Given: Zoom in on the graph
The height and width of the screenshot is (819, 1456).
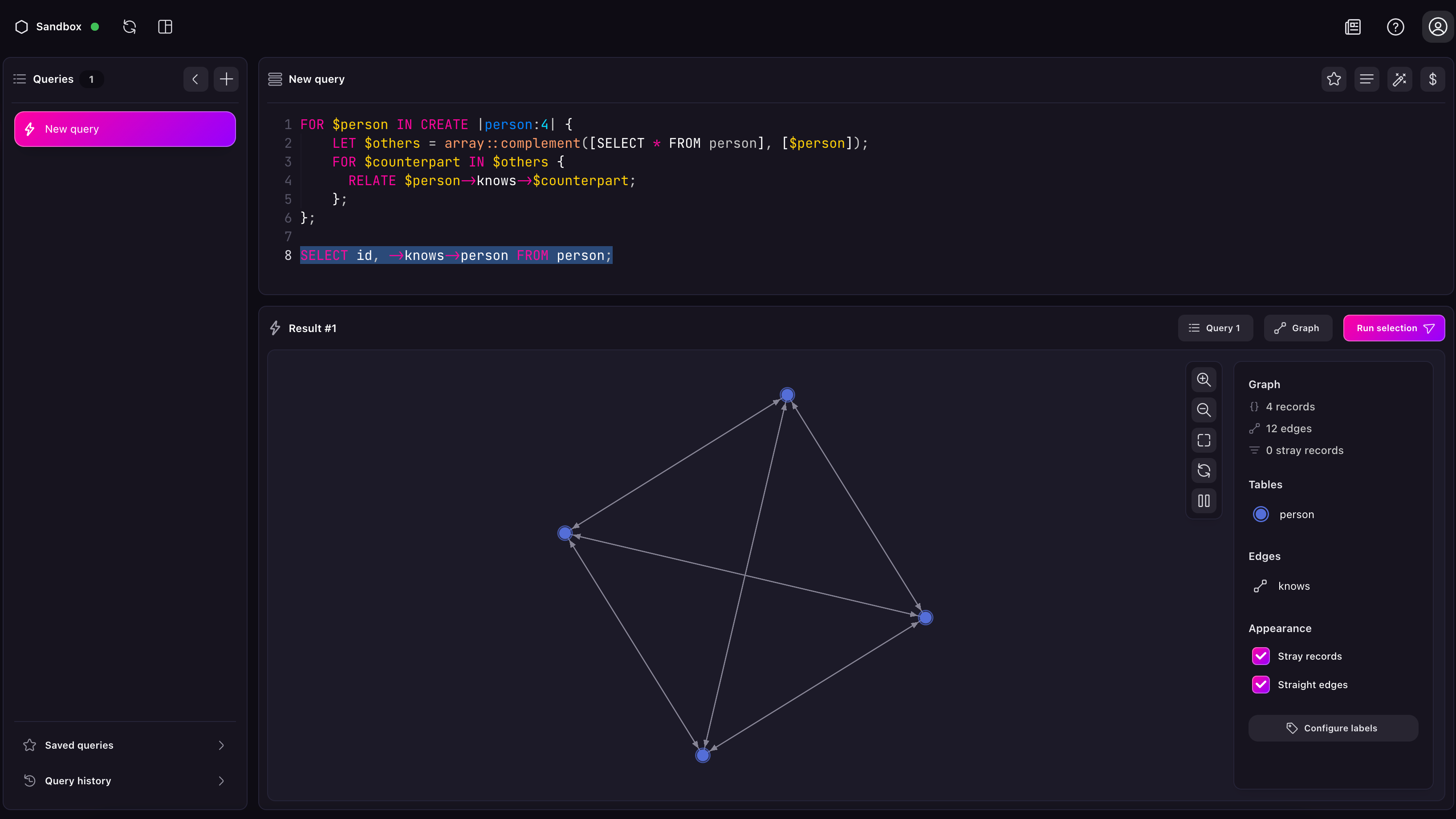Looking at the screenshot, I should (x=1204, y=379).
